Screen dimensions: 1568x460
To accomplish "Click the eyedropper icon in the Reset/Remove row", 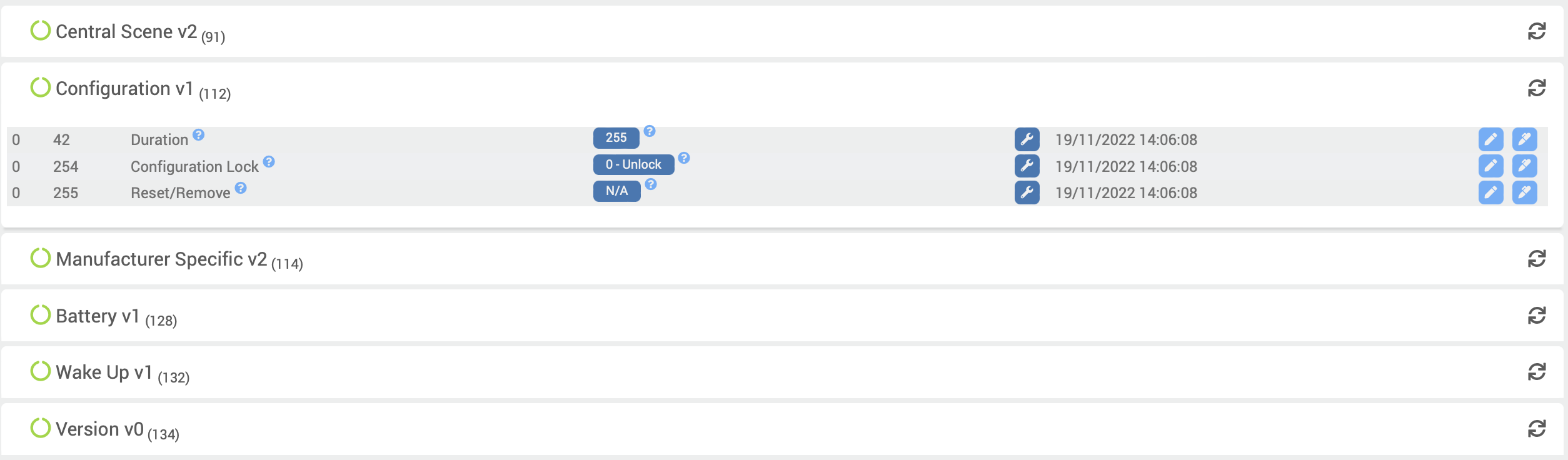I will [1524, 192].
